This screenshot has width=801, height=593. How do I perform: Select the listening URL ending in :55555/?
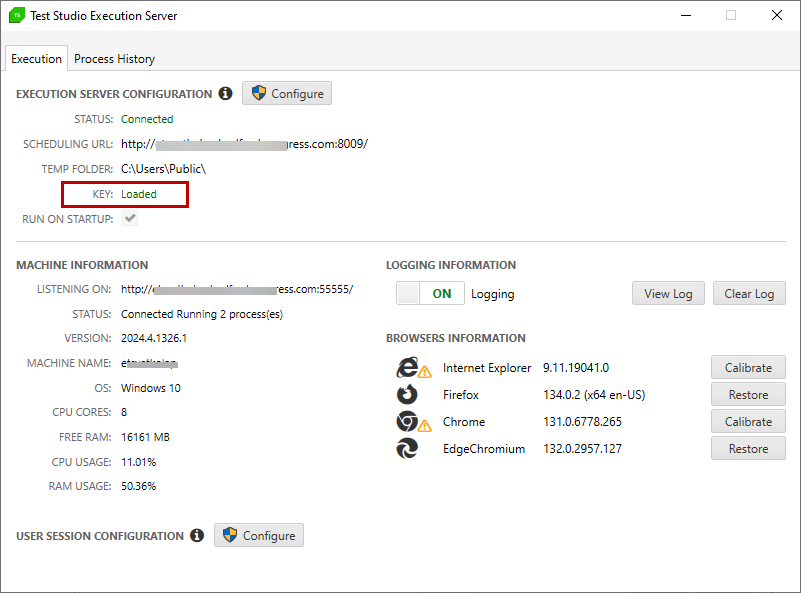click(237, 289)
